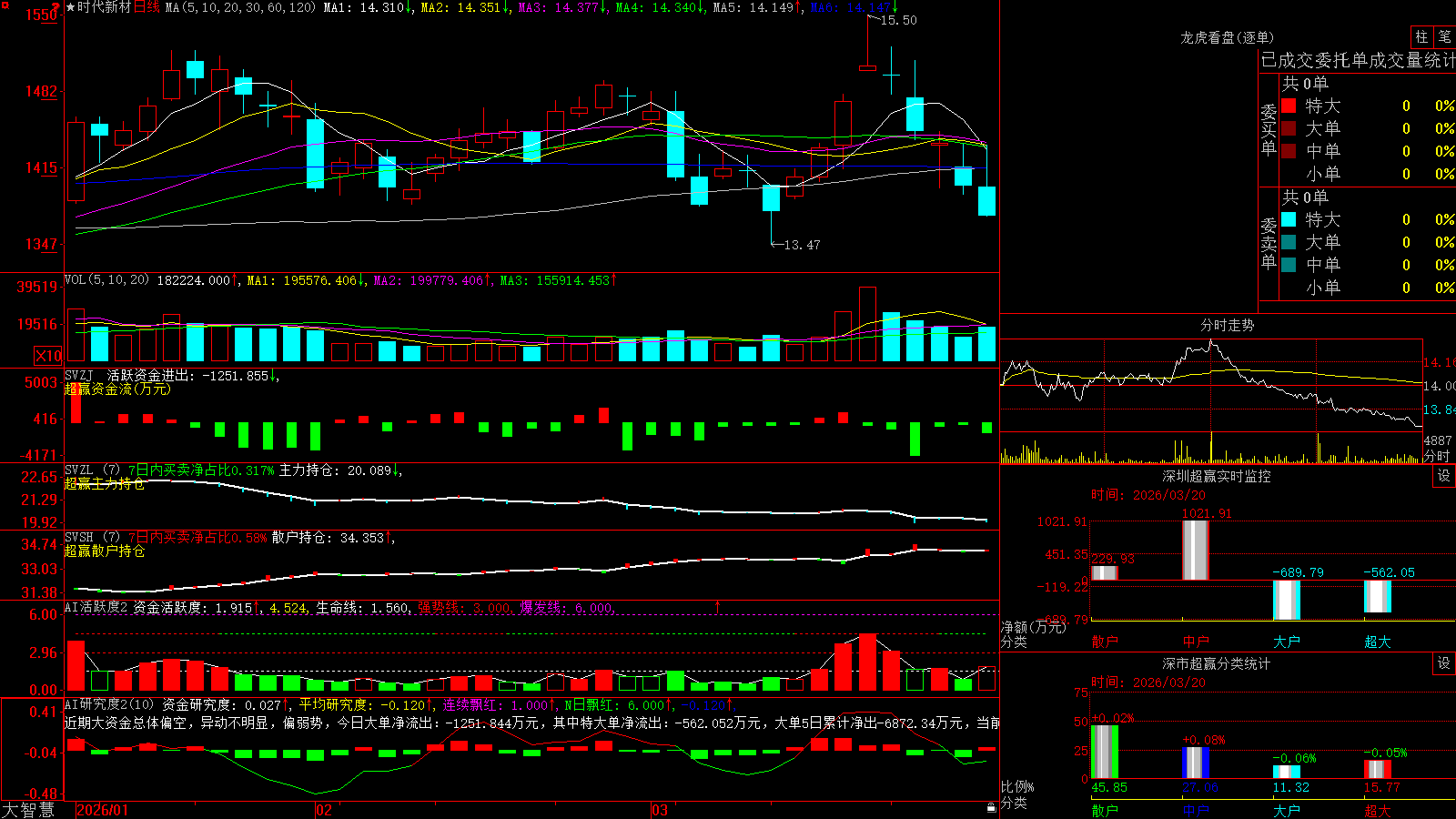Viewport: 1456px width, 819px height.
Task: Click the cyan 特大 sell-order legend square
Action: tap(1289, 219)
